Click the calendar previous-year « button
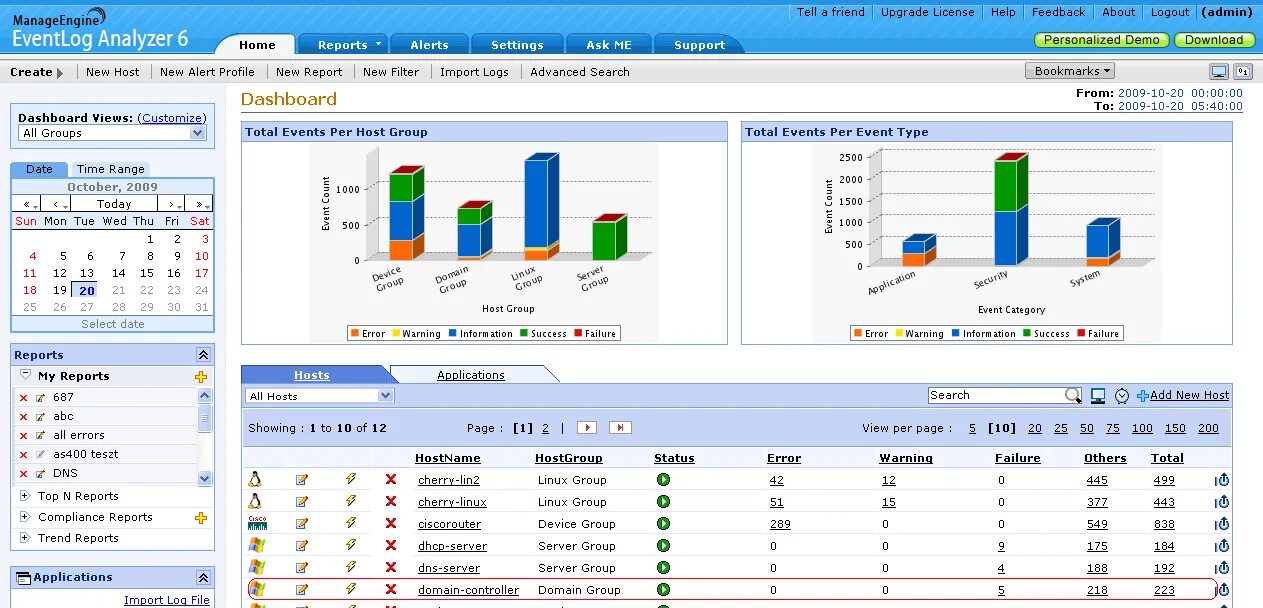 [x=26, y=204]
